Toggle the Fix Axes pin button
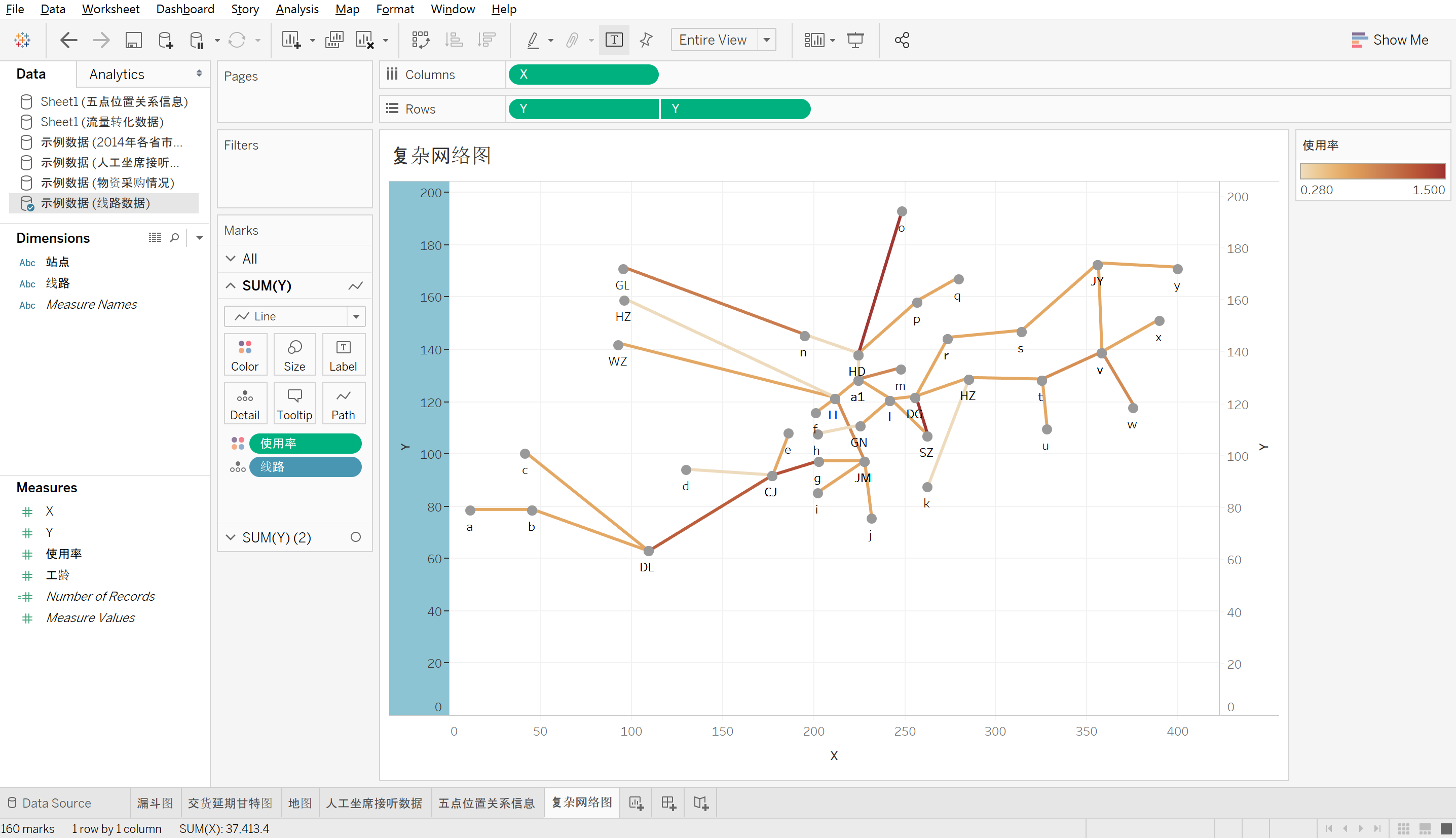The height and width of the screenshot is (838, 1456). pyautogui.click(x=646, y=40)
